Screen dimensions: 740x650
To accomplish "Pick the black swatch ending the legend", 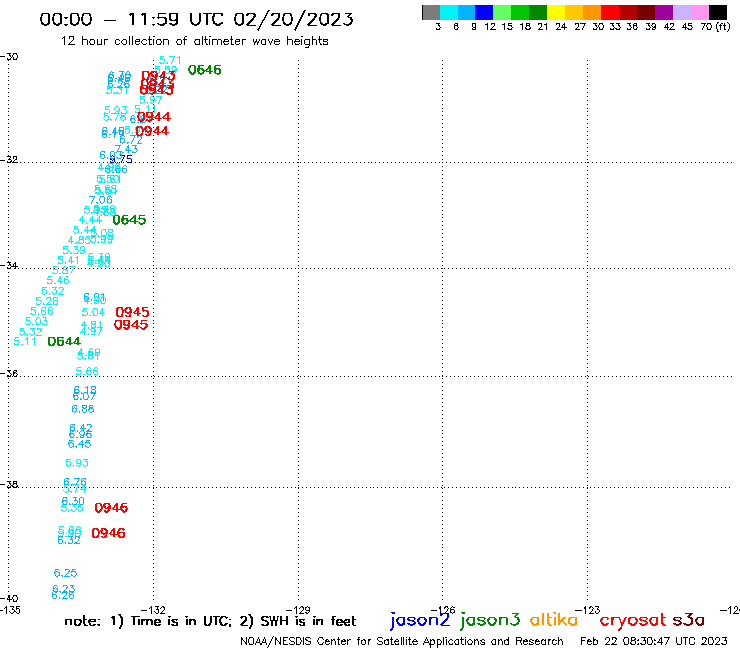I will [x=717, y=12].
